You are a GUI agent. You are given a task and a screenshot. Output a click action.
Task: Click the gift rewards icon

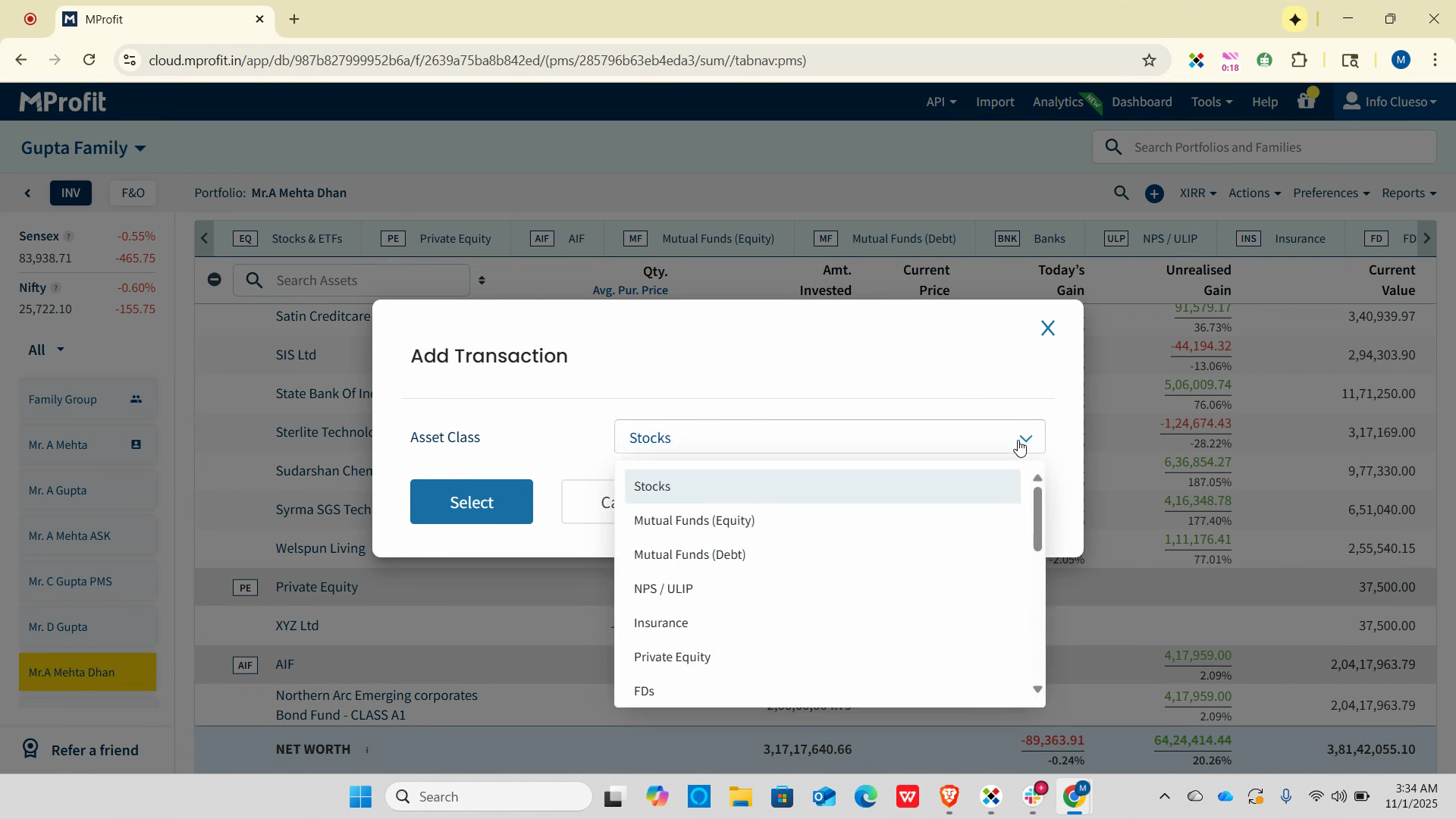(x=1306, y=101)
